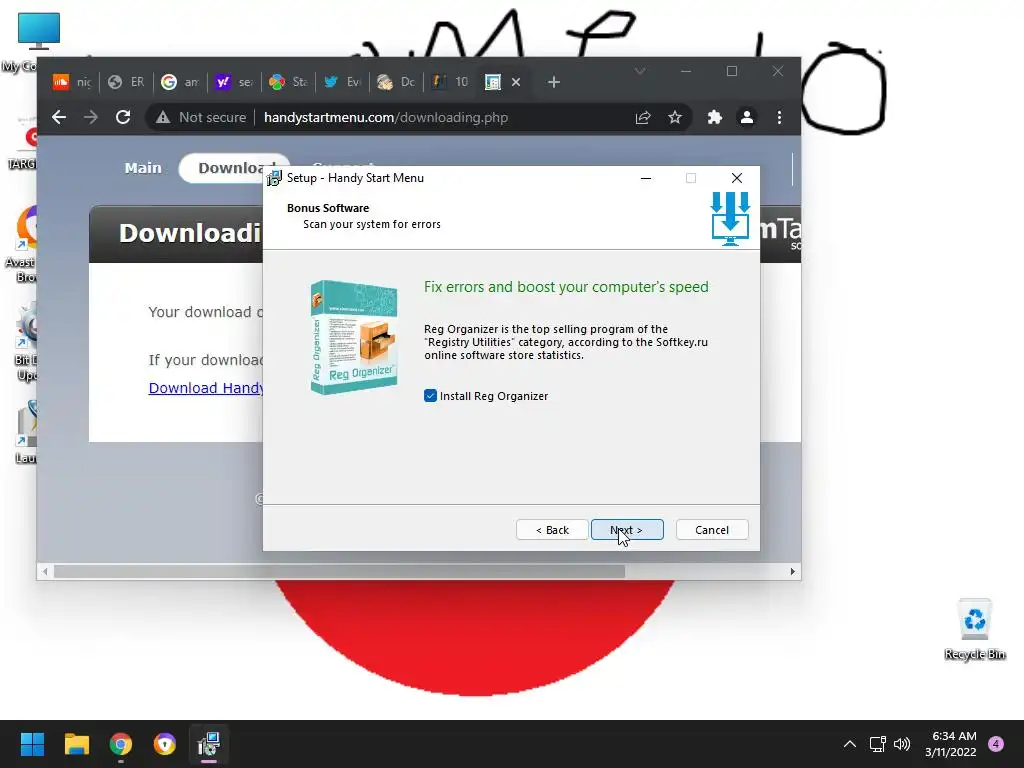
Task: Switch to the tab labeled 10
Action: (x=450, y=82)
